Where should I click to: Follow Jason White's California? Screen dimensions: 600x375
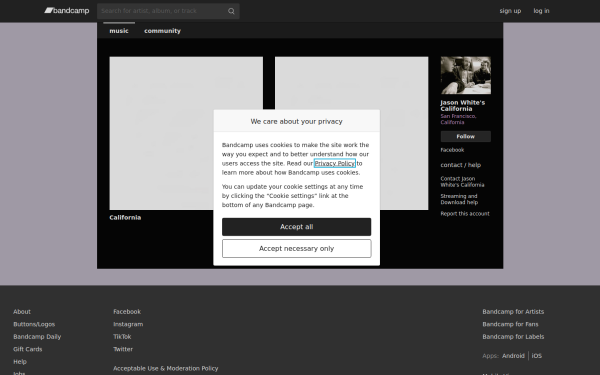tap(465, 136)
